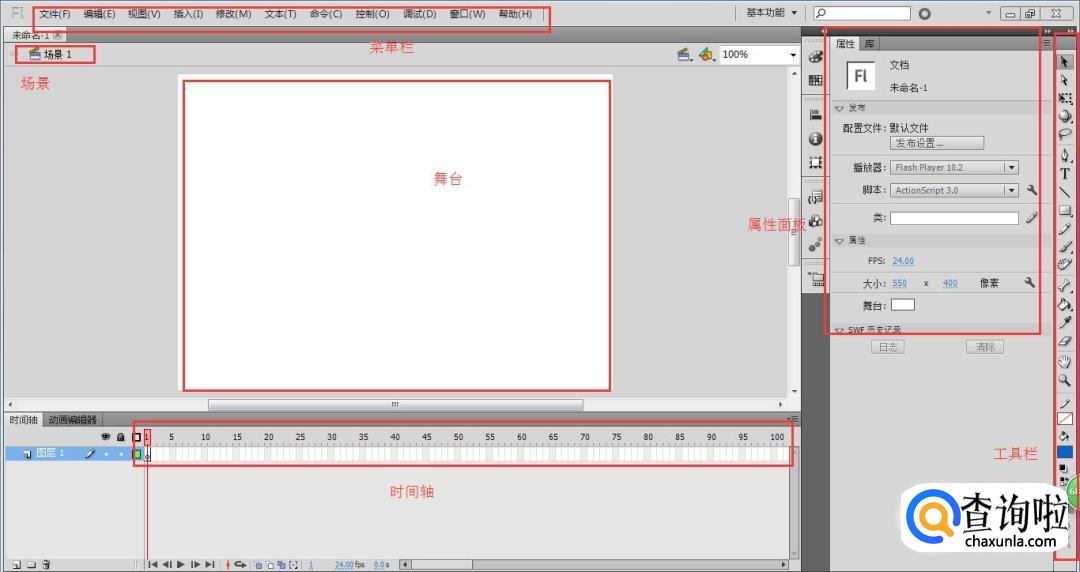The height and width of the screenshot is (572, 1080).
Task: Click wrench icon next to ActionScript 3.0
Action: tap(1031, 190)
